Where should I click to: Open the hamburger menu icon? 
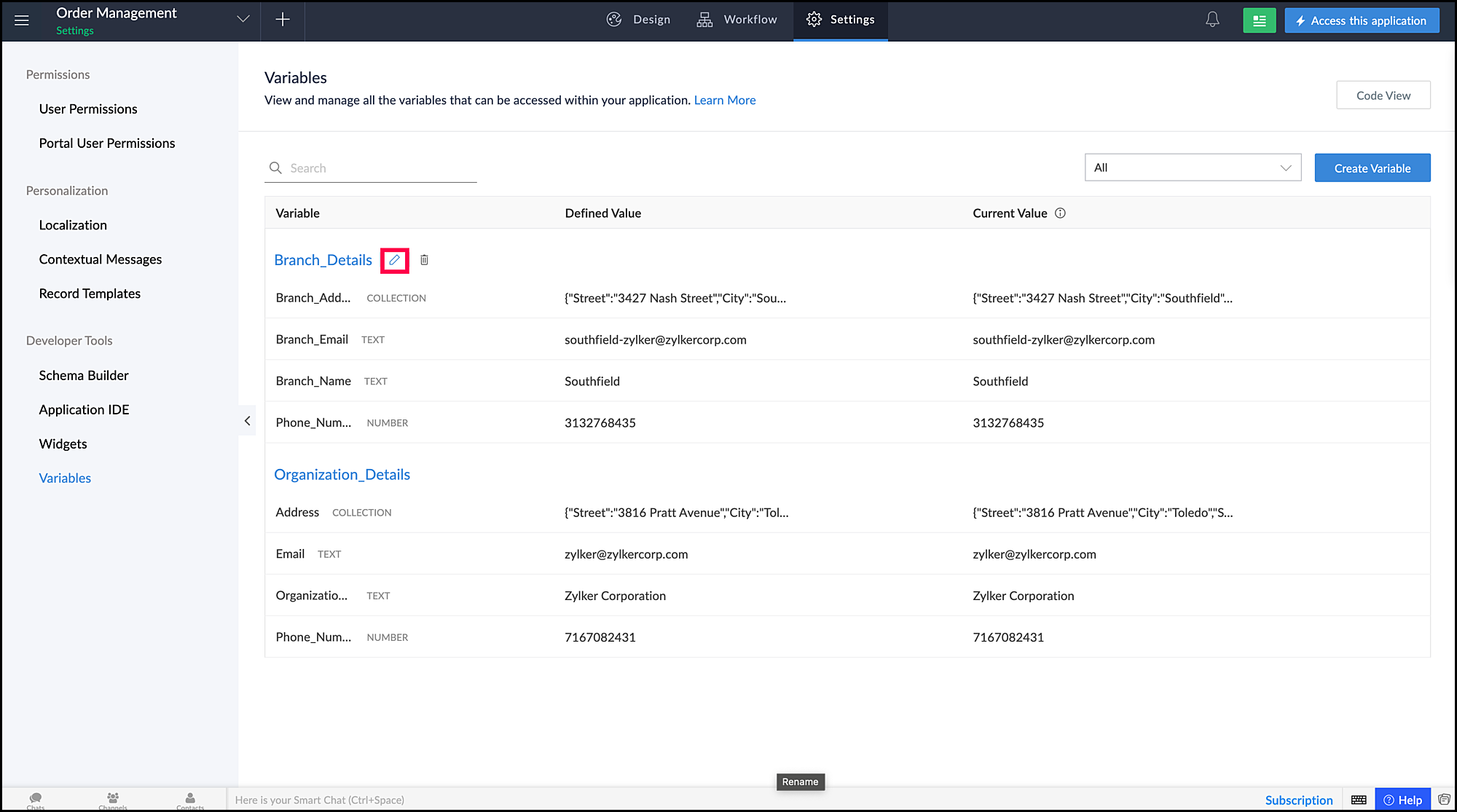tap(22, 20)
